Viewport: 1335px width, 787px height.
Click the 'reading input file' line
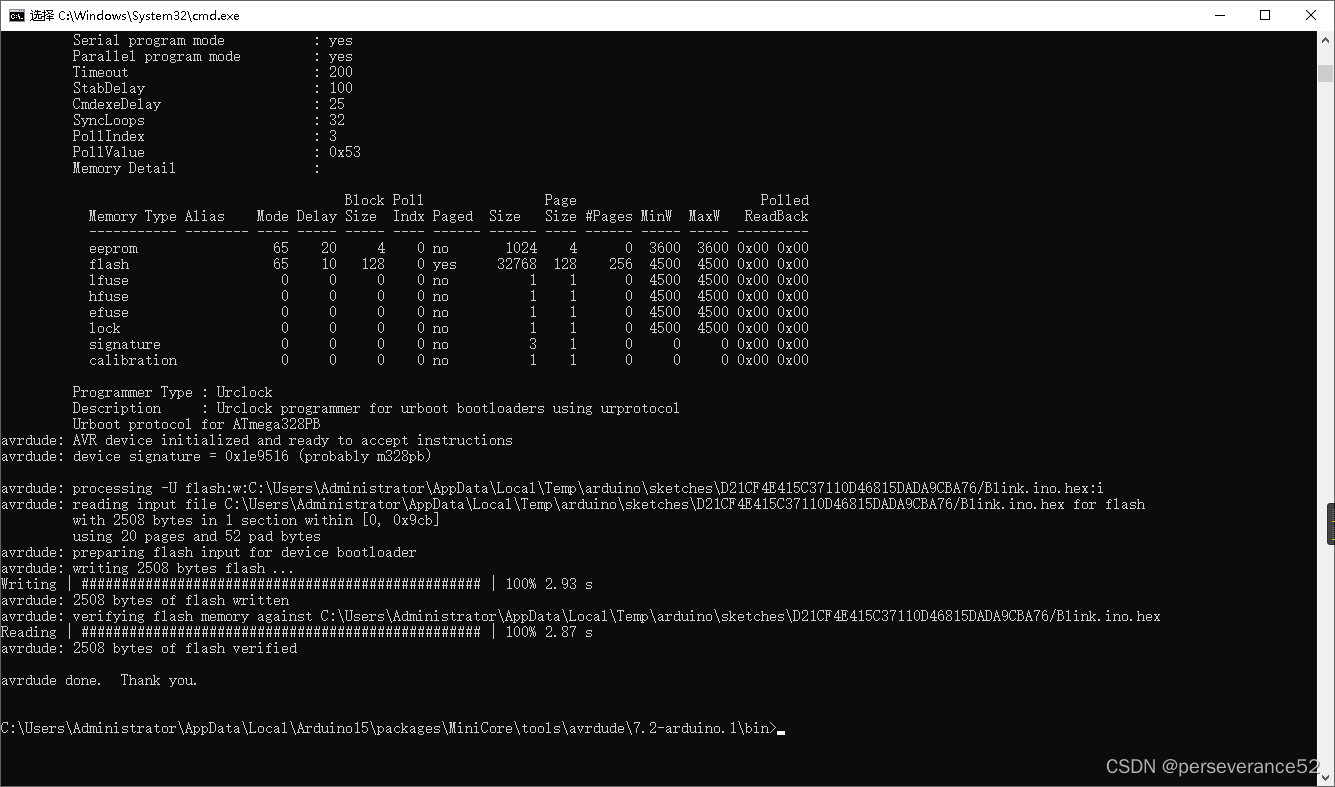pos(572,504)
